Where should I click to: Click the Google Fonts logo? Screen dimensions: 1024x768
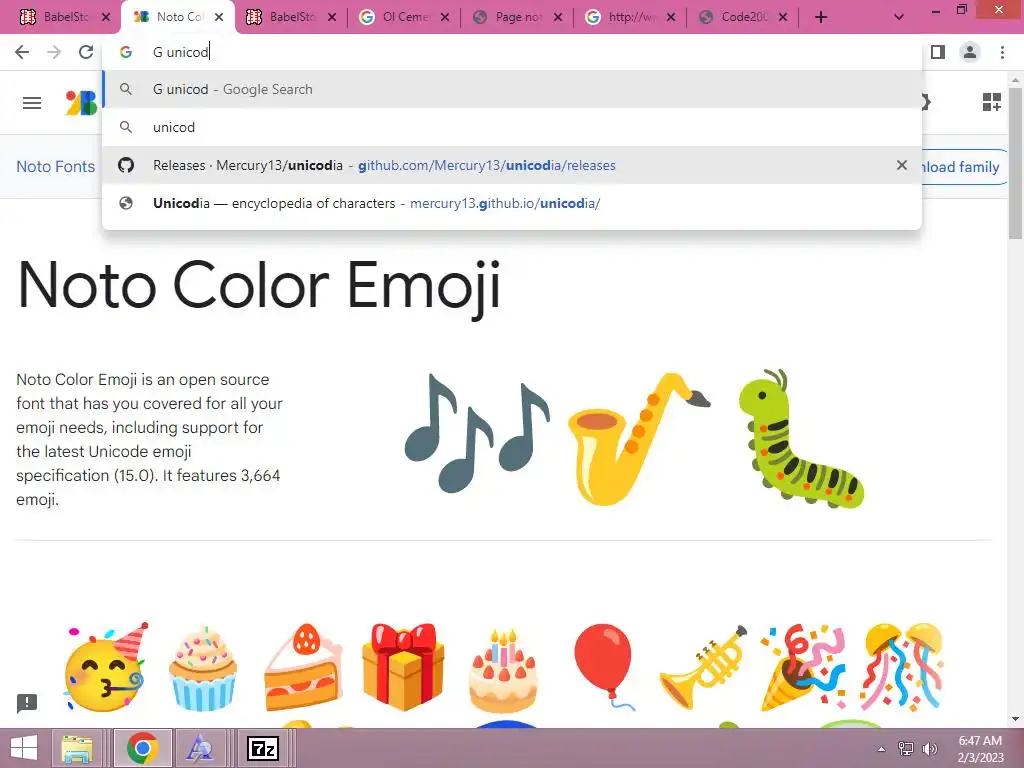coord(82,103)
